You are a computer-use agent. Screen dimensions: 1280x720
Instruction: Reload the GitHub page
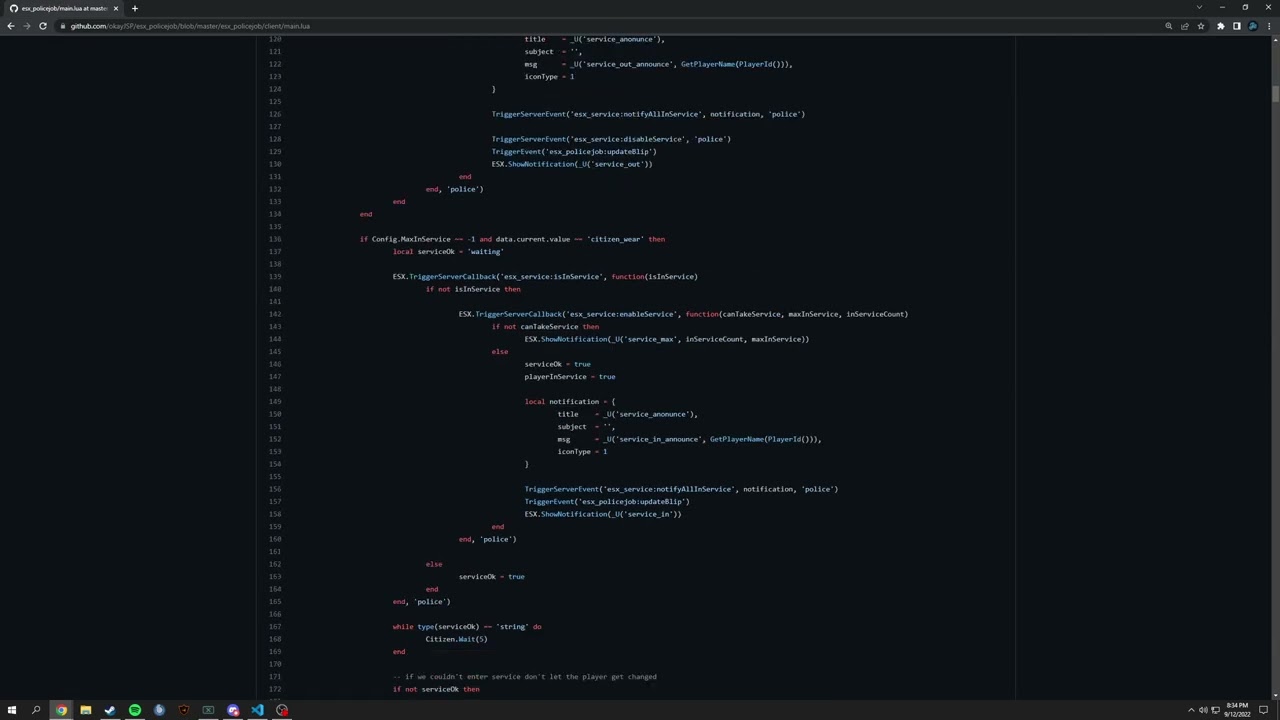click(43, 26)
